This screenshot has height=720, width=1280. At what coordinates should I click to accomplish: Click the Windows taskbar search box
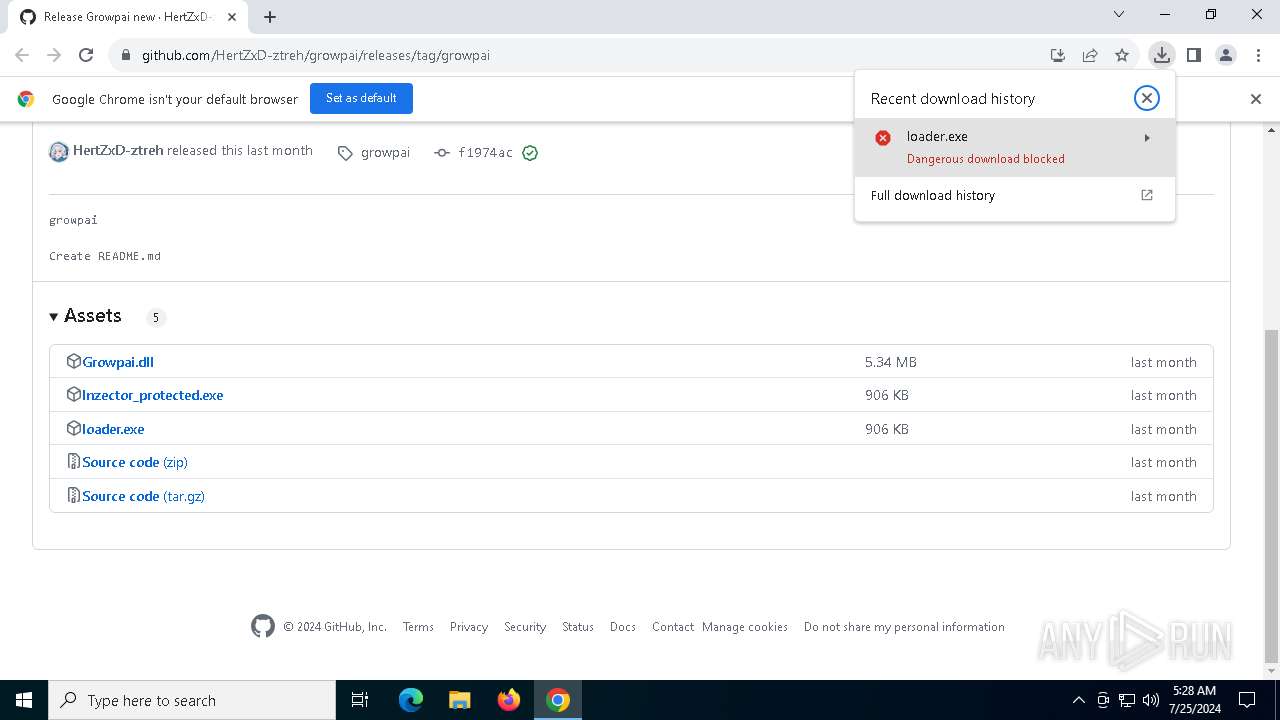click(x=192, y=700)
